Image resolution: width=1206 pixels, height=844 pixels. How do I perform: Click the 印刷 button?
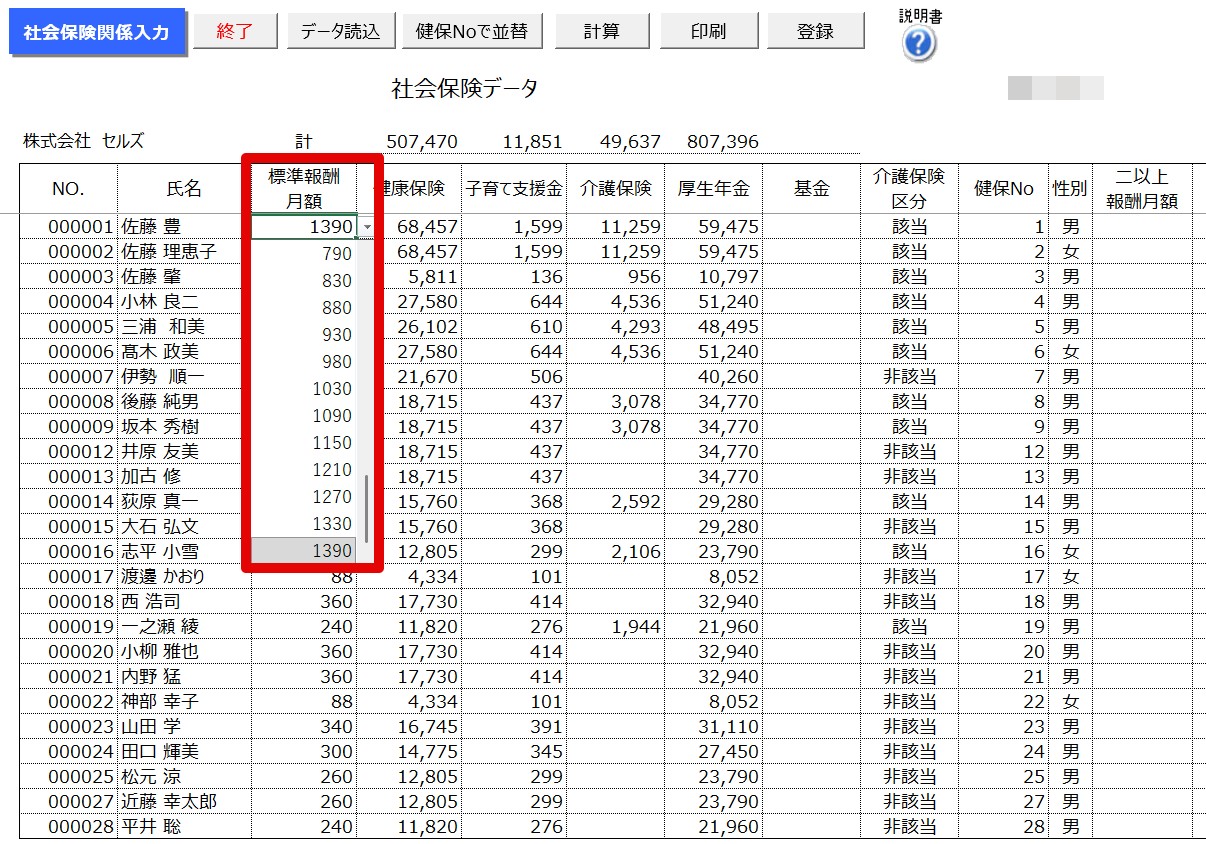click(708, 31)
